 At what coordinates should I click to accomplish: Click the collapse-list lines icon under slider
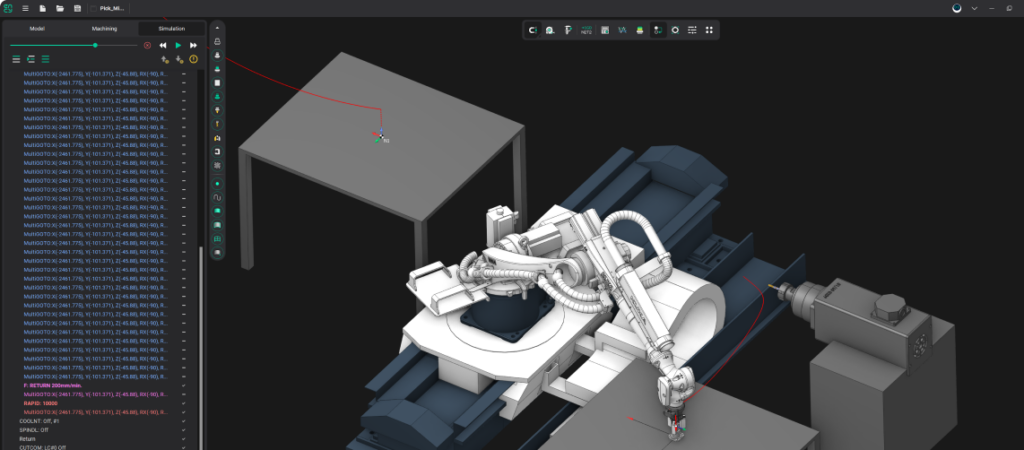pos(16,60)
